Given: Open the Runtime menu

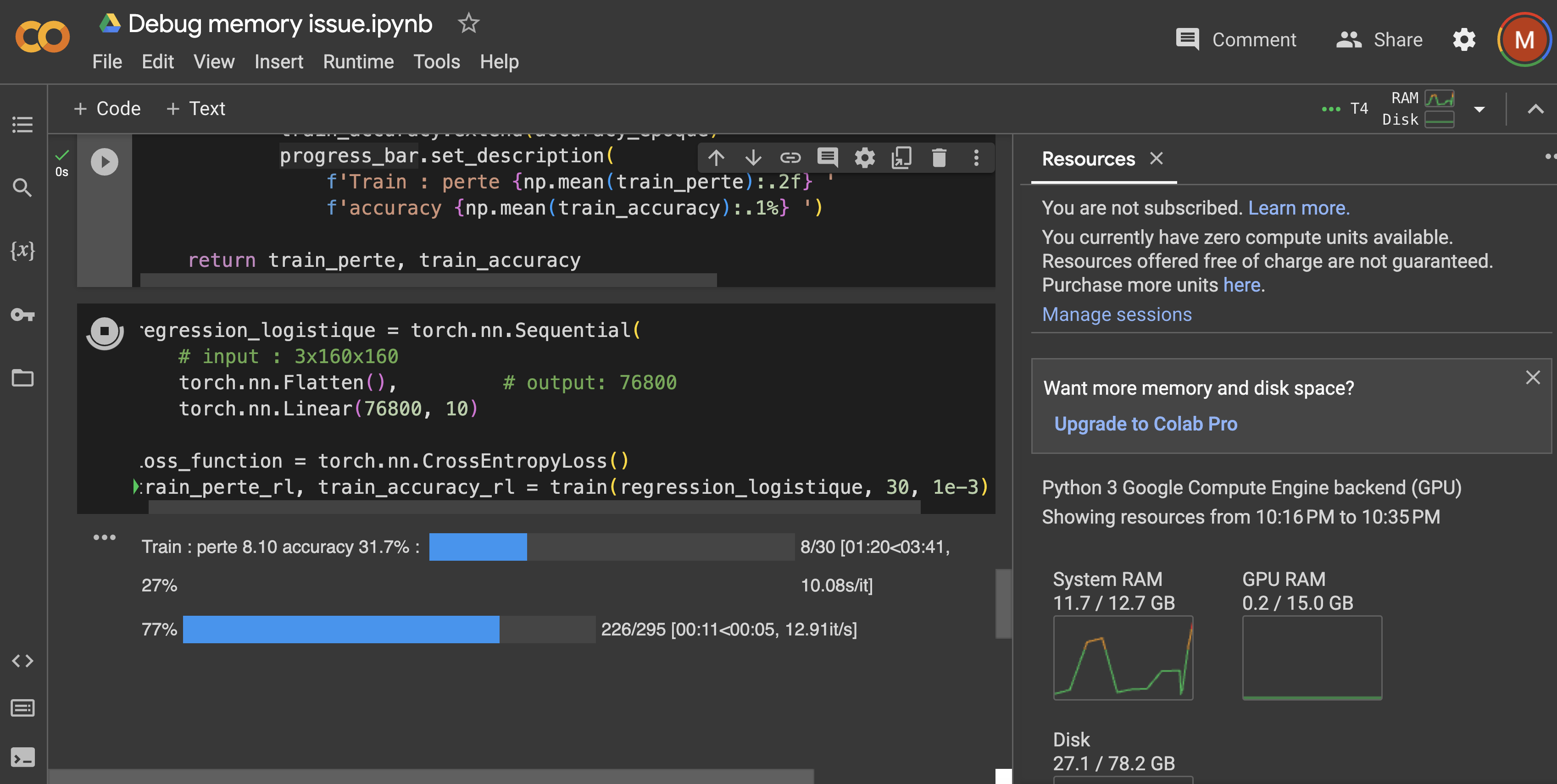Looking at the screenshot, I should [x=358, y=61].
